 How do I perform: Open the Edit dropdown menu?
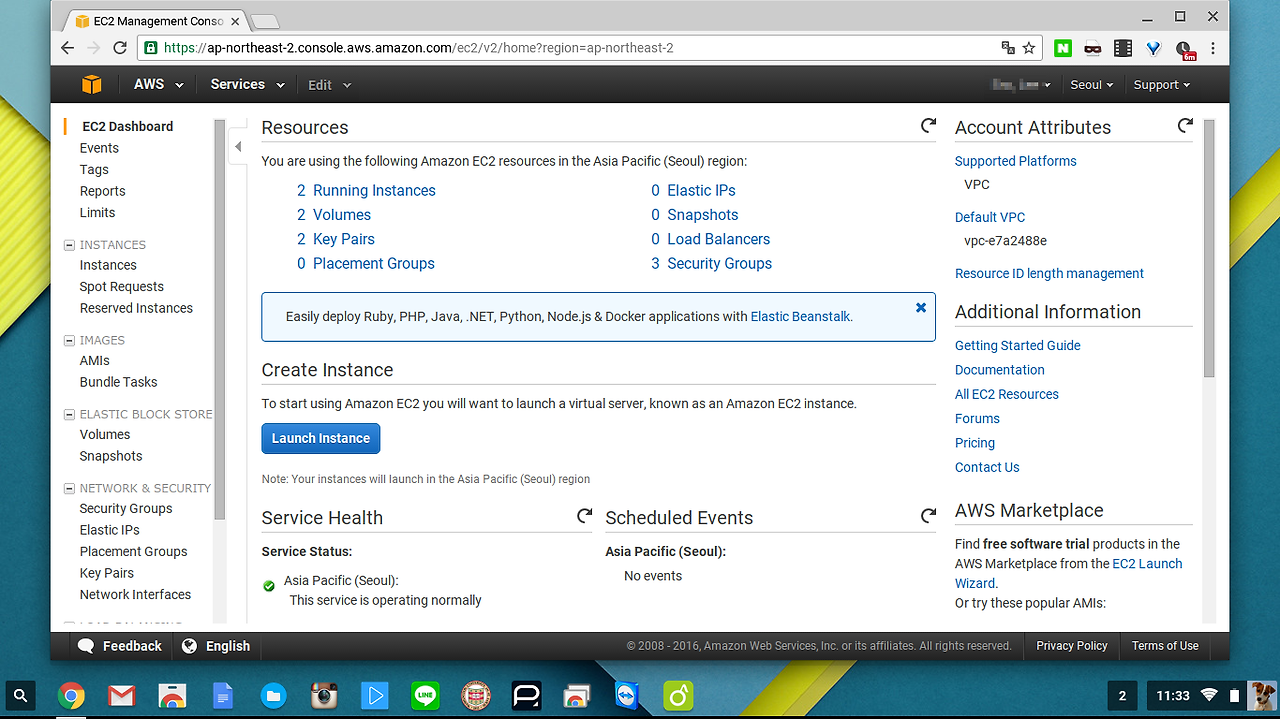click(x=330, y=85)
